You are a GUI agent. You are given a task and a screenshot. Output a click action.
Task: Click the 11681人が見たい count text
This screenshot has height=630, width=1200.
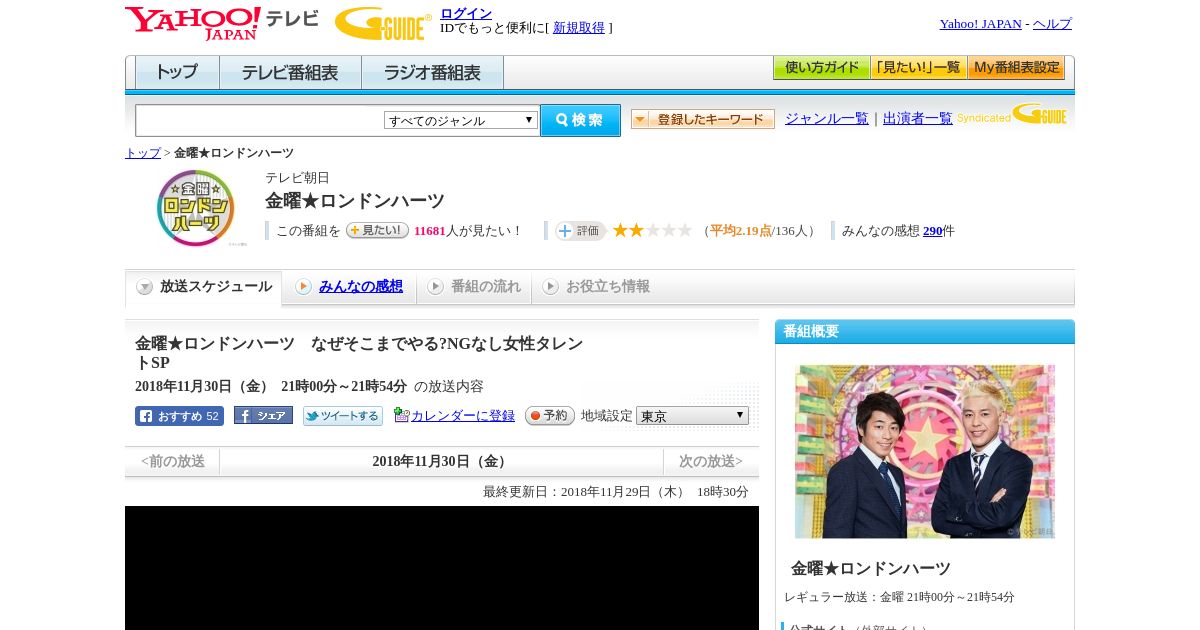[x=468, y=231]
